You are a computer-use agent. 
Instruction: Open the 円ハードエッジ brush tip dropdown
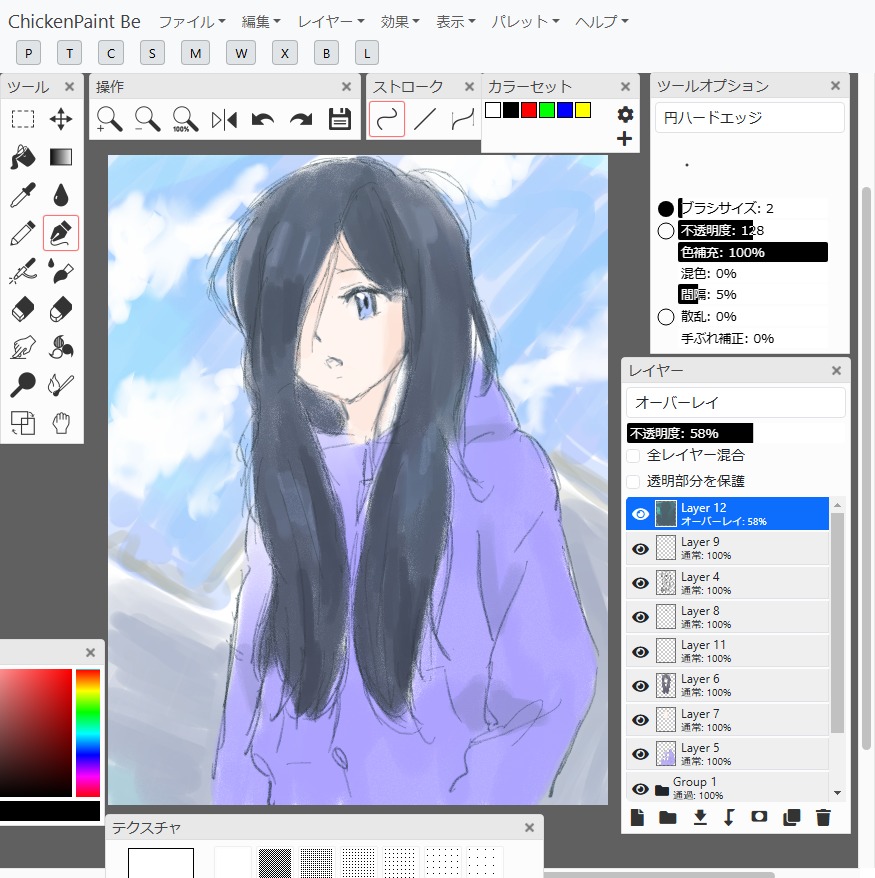[x=749, y=118]
